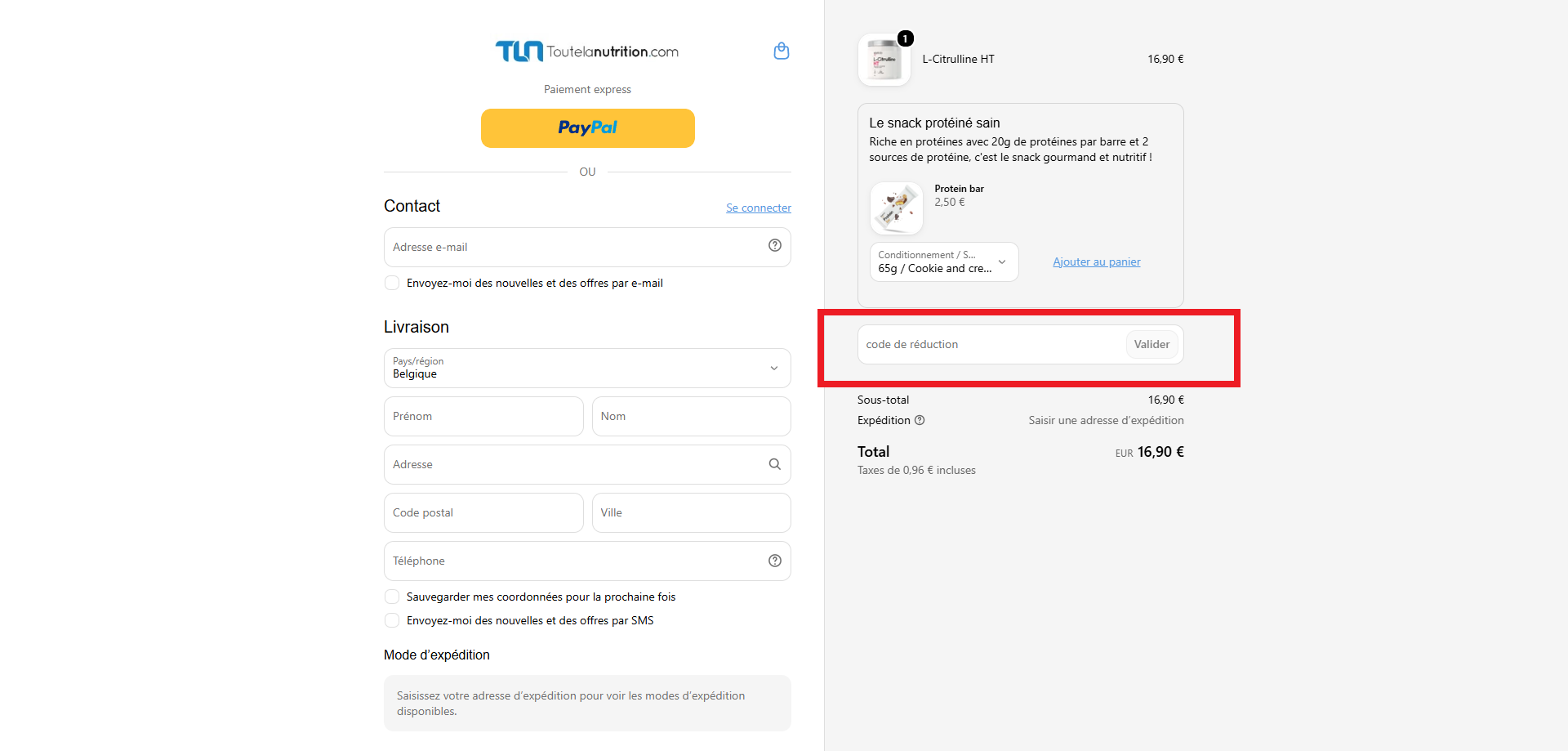Click the email field help question icon

(774, 246)
